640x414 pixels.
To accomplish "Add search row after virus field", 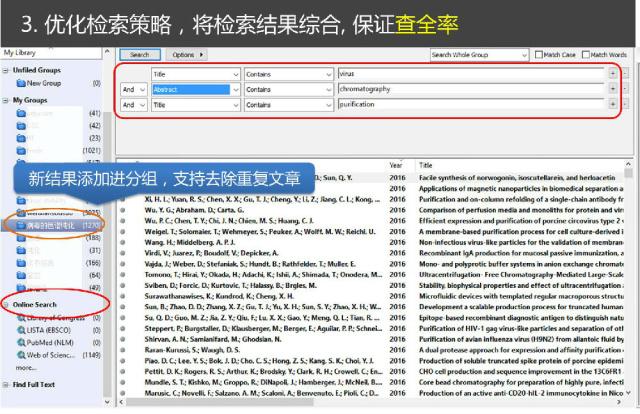I will pyautogui.click(x=613, y=74).
